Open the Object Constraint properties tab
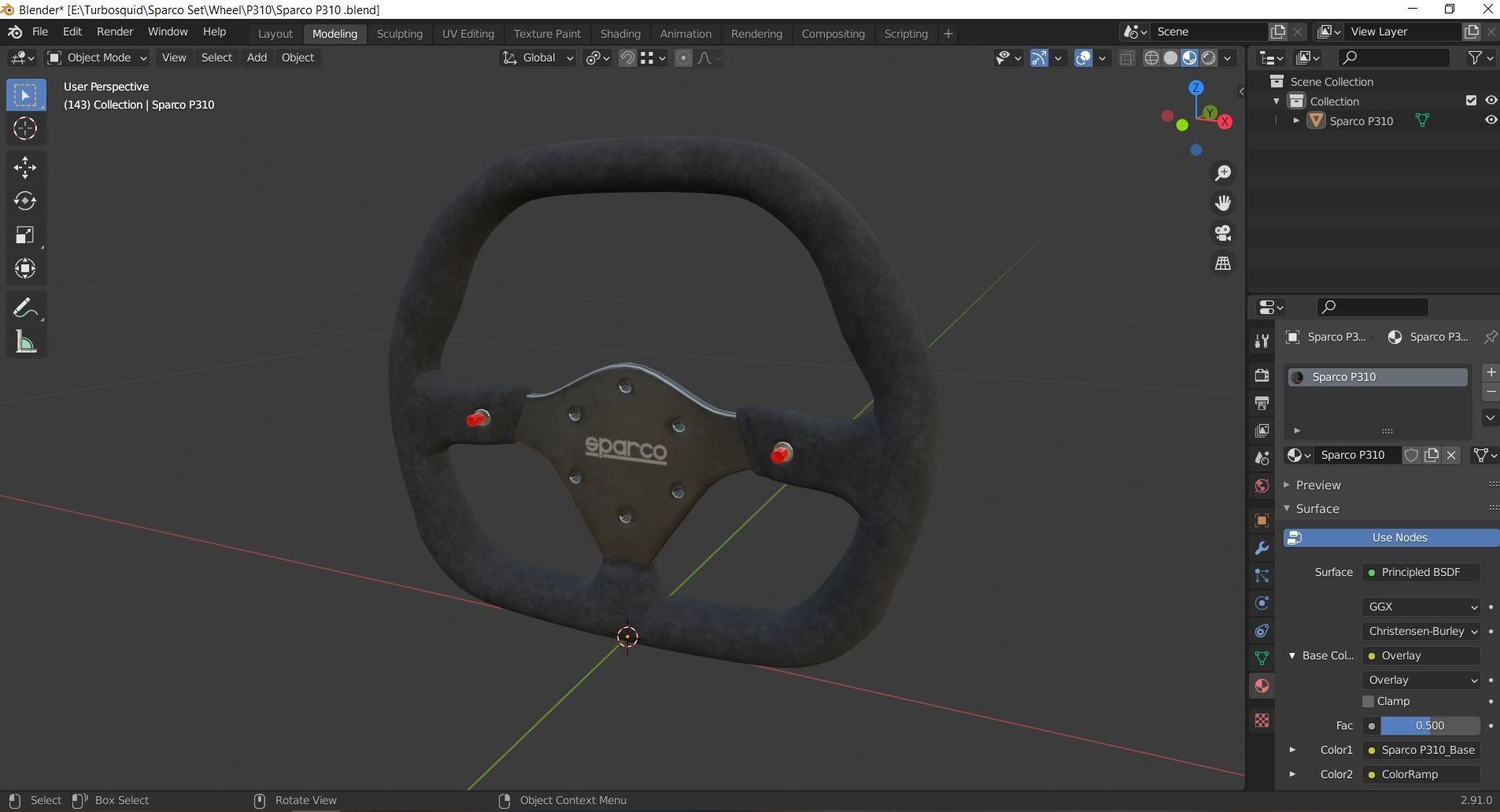 [x=1262, y=630]
